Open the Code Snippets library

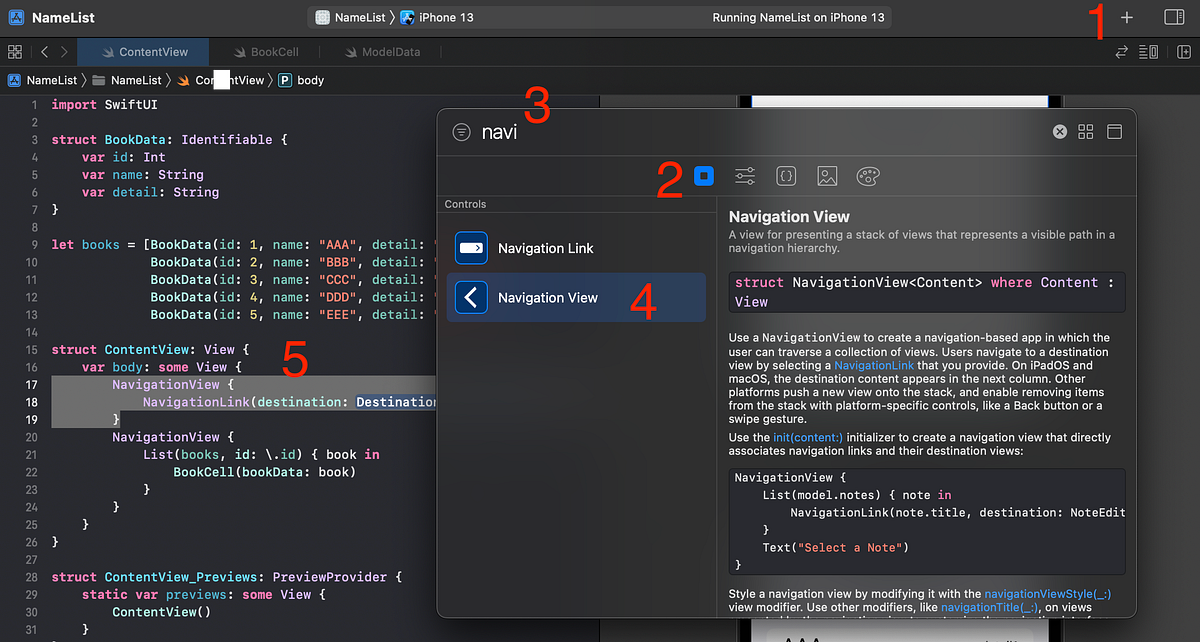point(786,175)
